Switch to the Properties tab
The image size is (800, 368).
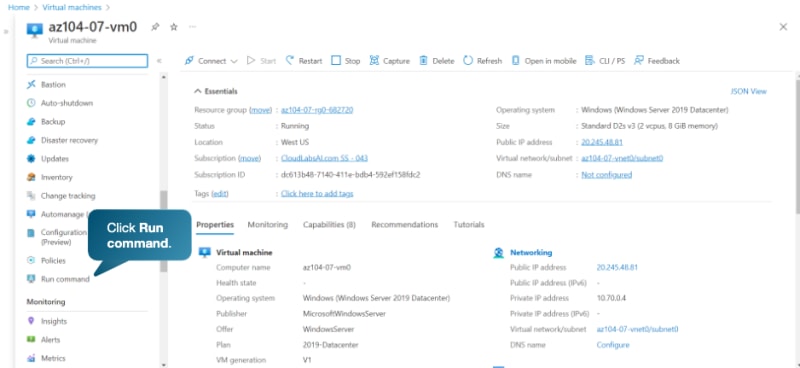(215, 225)
